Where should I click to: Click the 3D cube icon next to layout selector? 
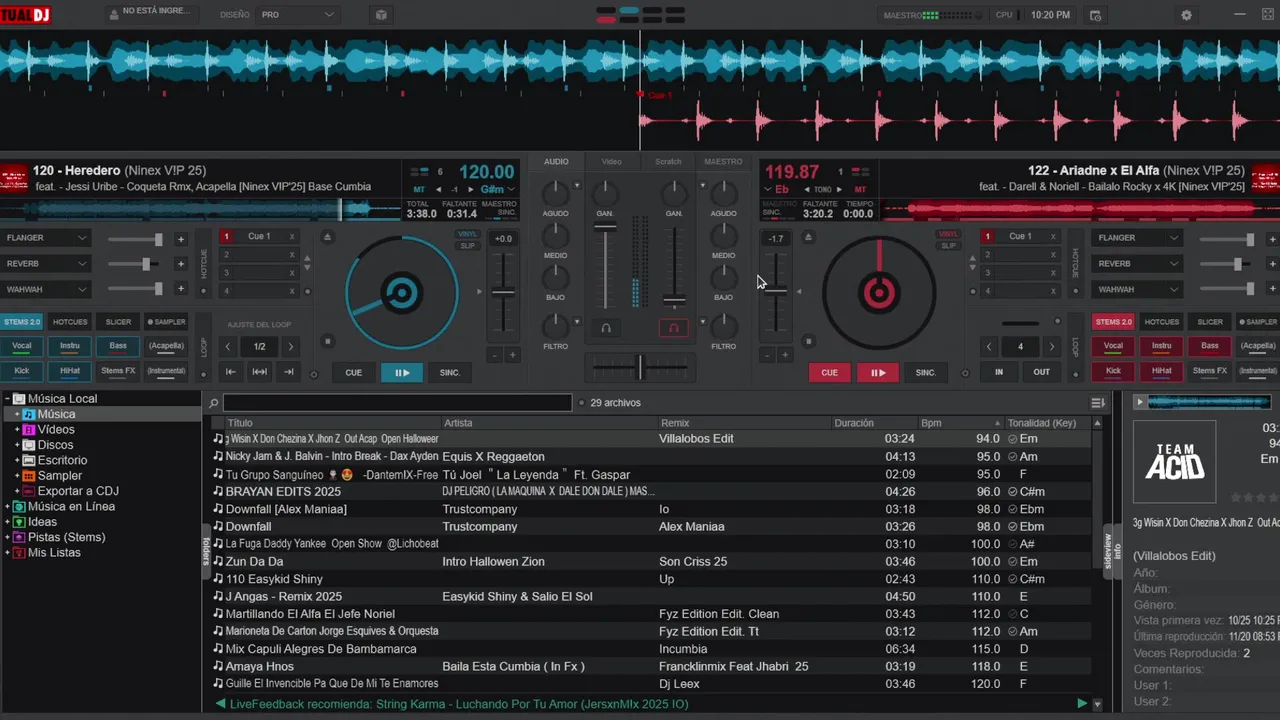point(381,15)
